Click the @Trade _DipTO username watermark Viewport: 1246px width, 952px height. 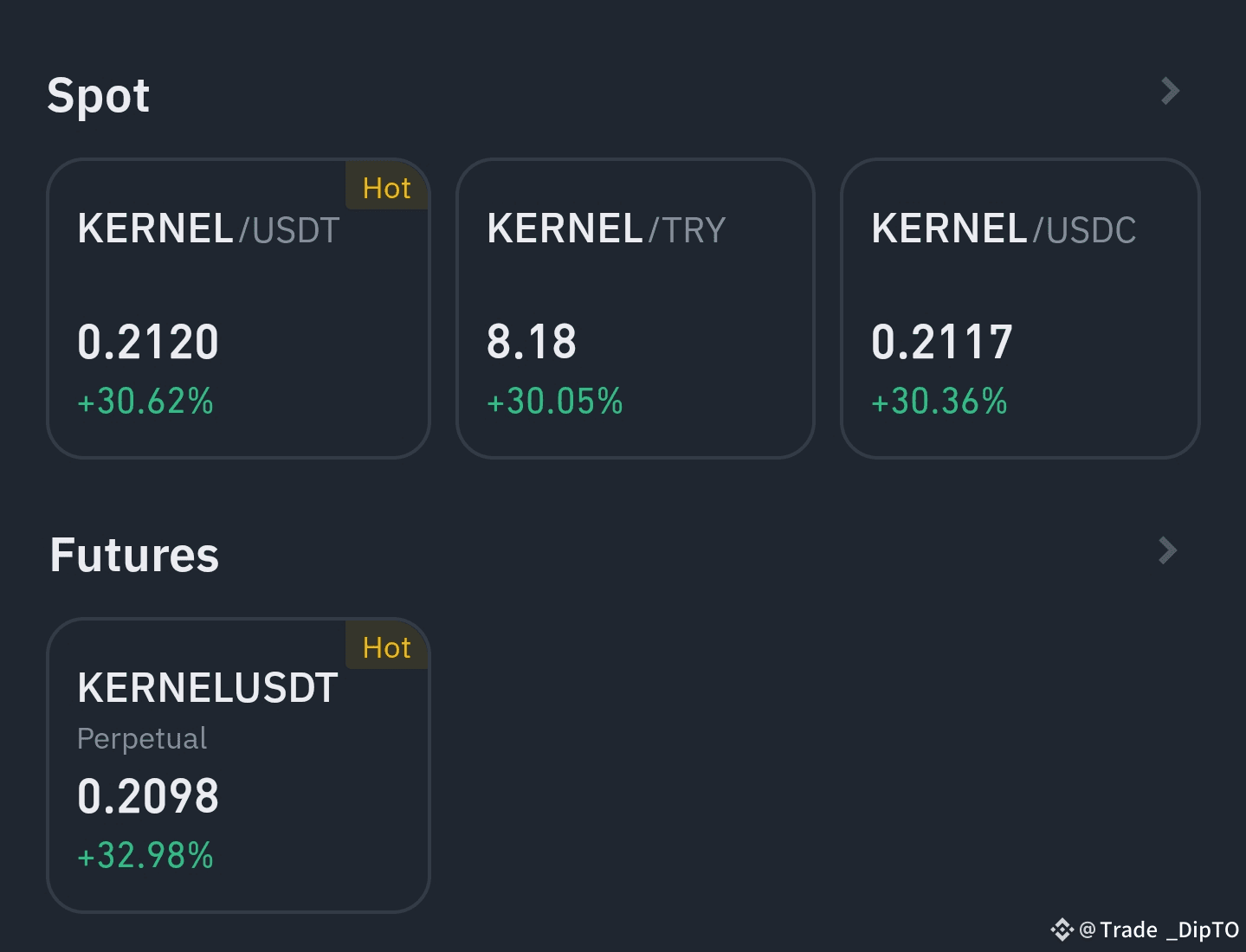tap(1160, 930)
